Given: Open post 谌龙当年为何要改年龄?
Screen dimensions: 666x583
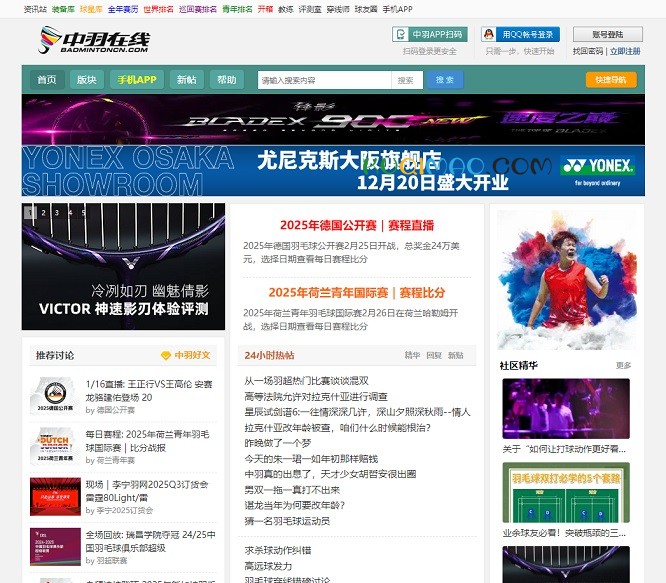Looking at the screenshot, I should pos(295,505).
